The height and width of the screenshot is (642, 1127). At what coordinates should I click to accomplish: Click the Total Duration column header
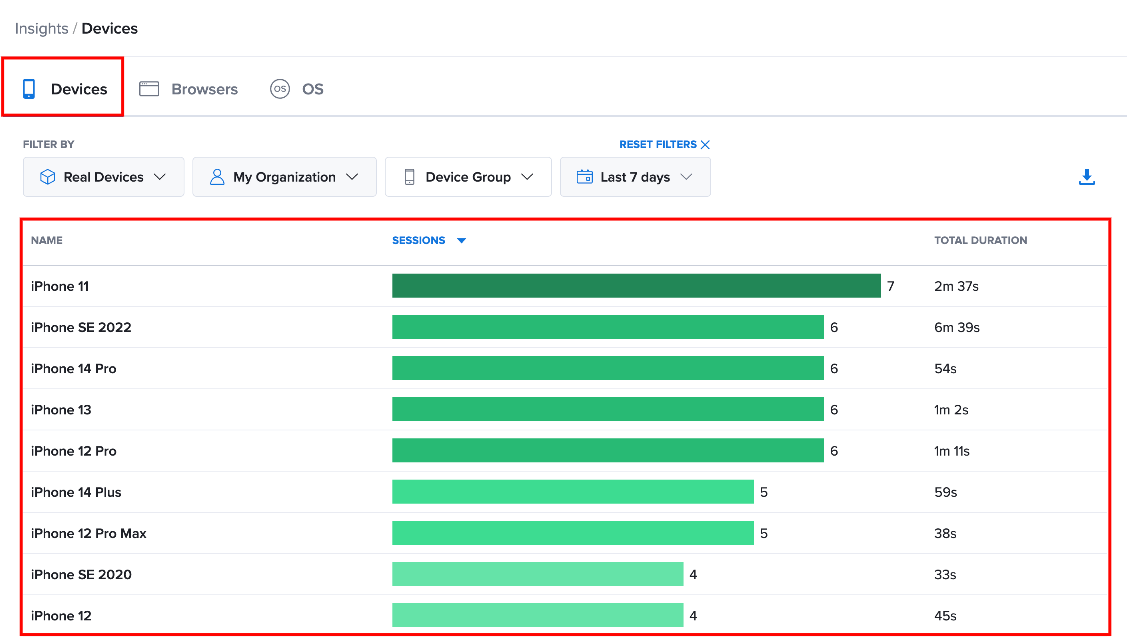980,241
